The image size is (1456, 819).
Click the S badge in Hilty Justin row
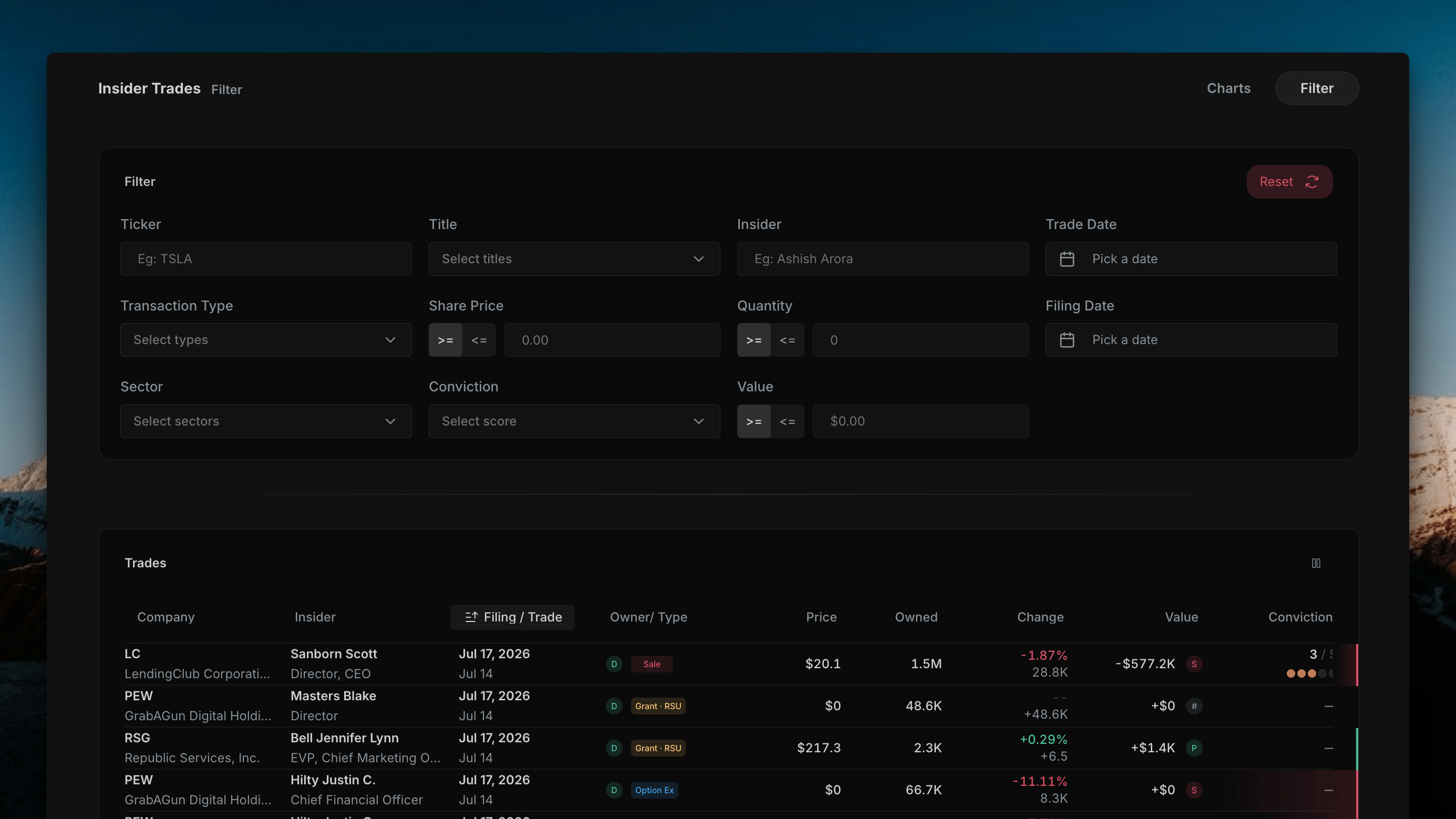(1194, 790)
